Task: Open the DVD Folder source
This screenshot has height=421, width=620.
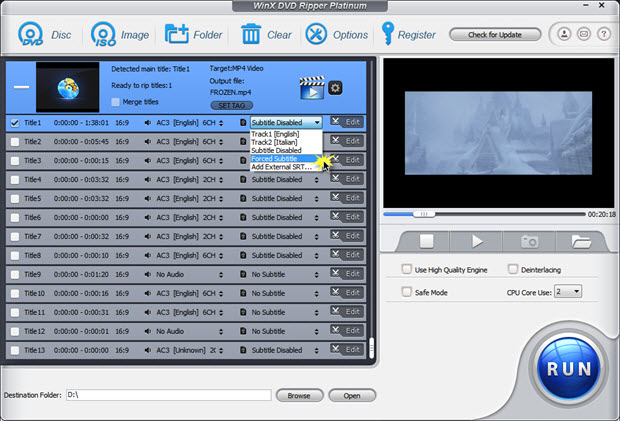Action: coord(176,34)
